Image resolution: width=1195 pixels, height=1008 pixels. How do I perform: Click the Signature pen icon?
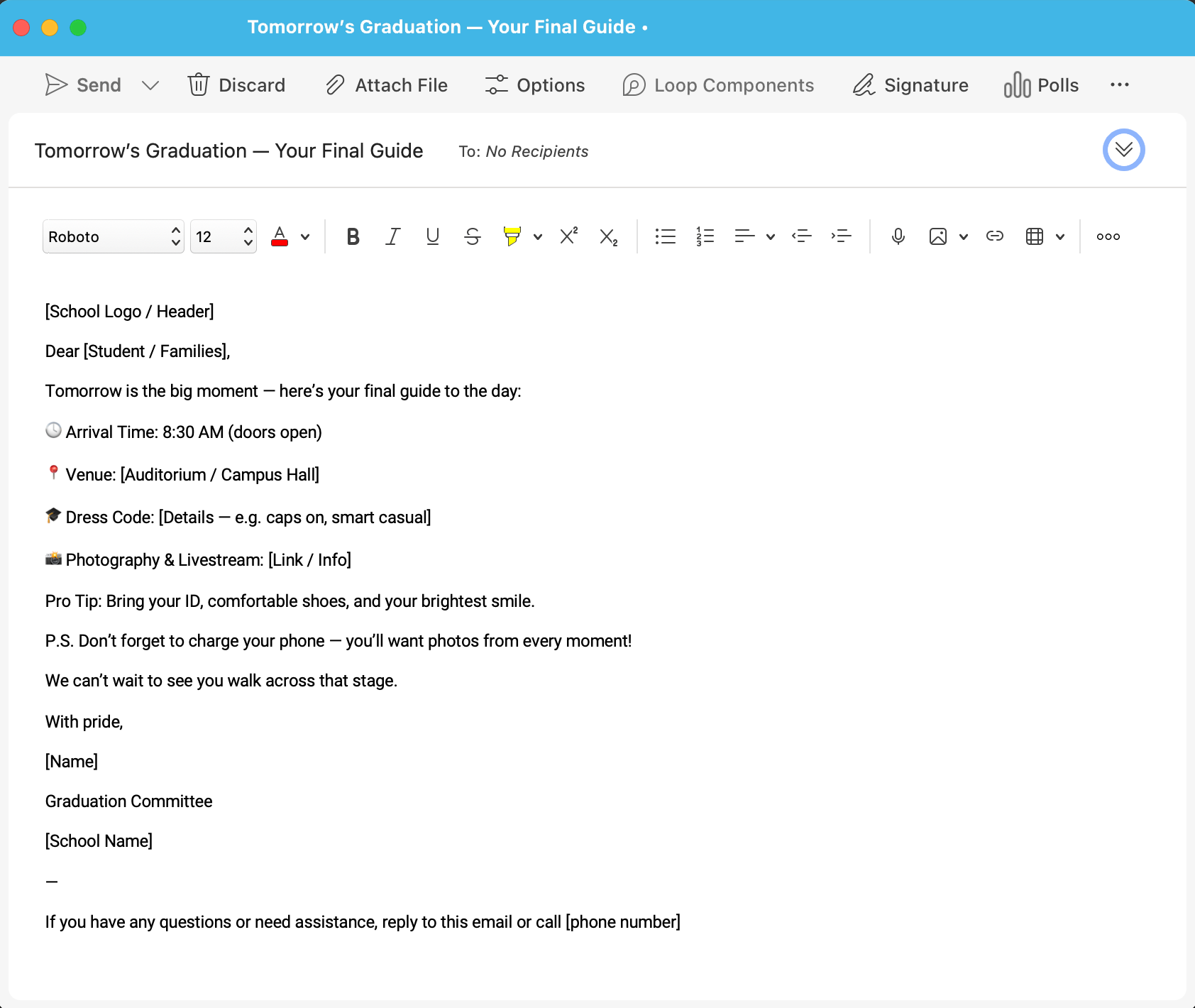click(864, 85)
